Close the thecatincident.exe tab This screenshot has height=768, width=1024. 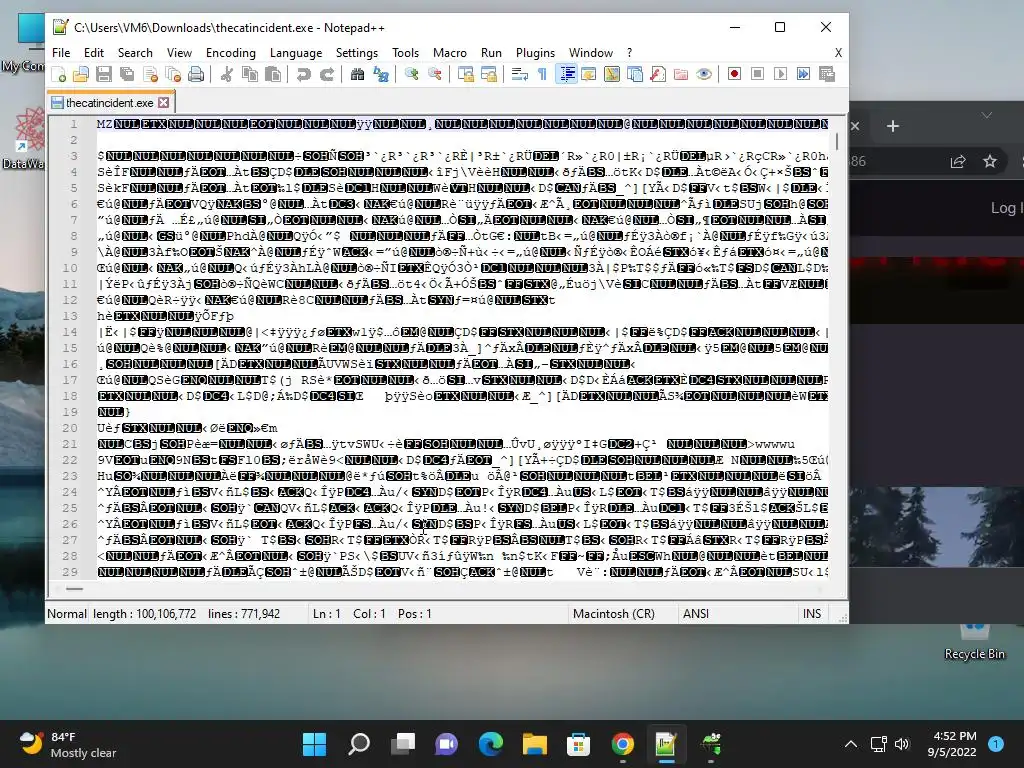[x=164, y=103]
